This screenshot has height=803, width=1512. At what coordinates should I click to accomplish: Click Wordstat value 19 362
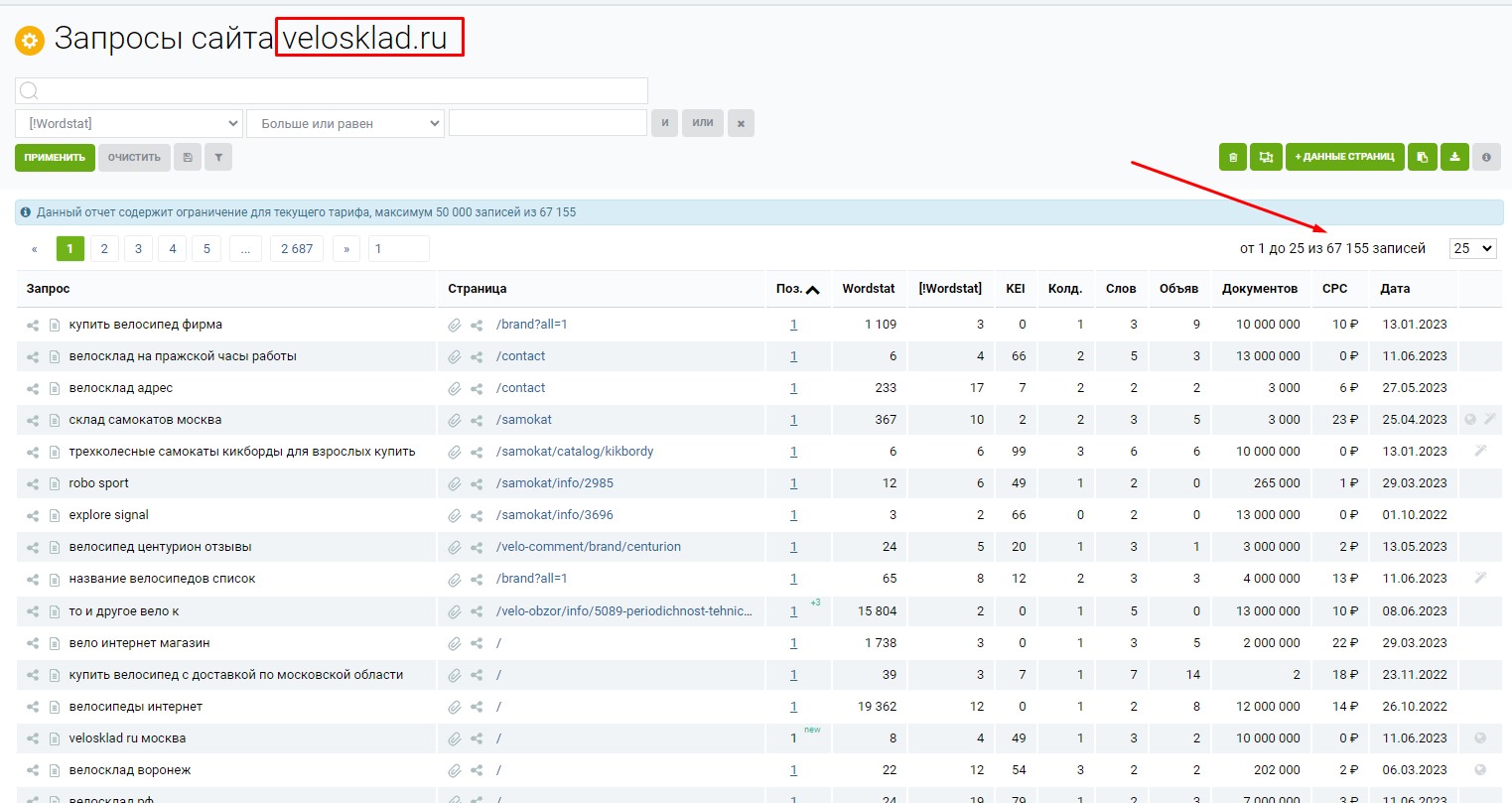878,707
